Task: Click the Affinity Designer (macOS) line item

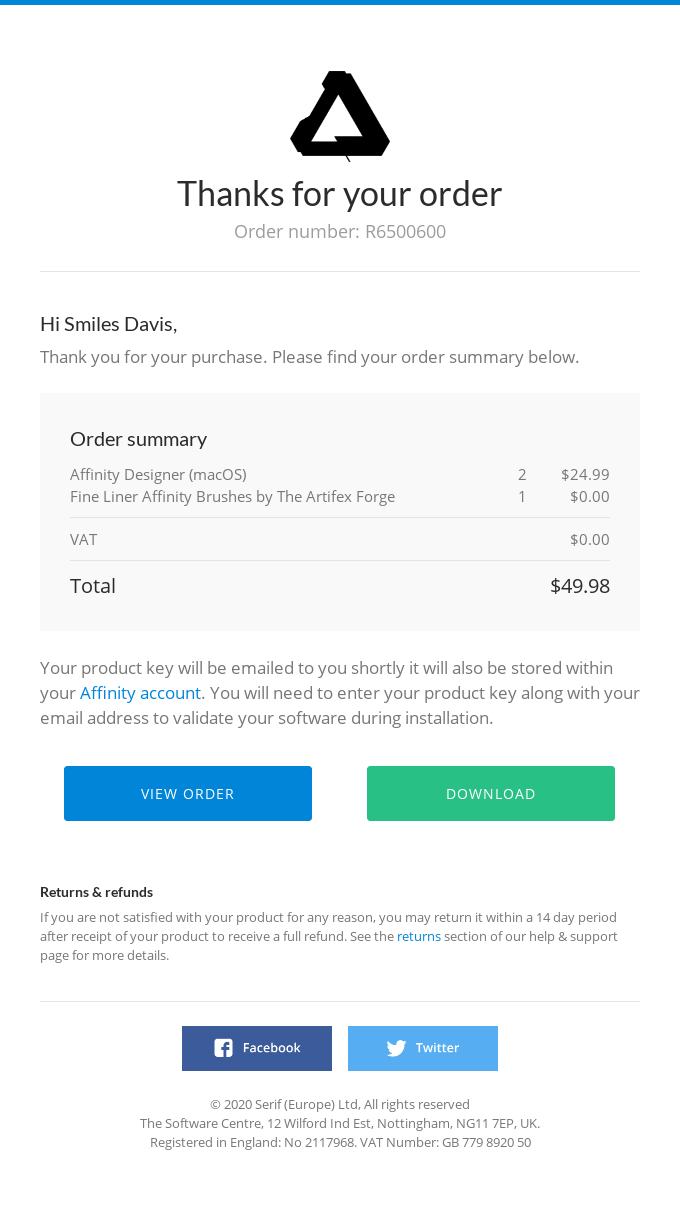Action: (158, 475)
